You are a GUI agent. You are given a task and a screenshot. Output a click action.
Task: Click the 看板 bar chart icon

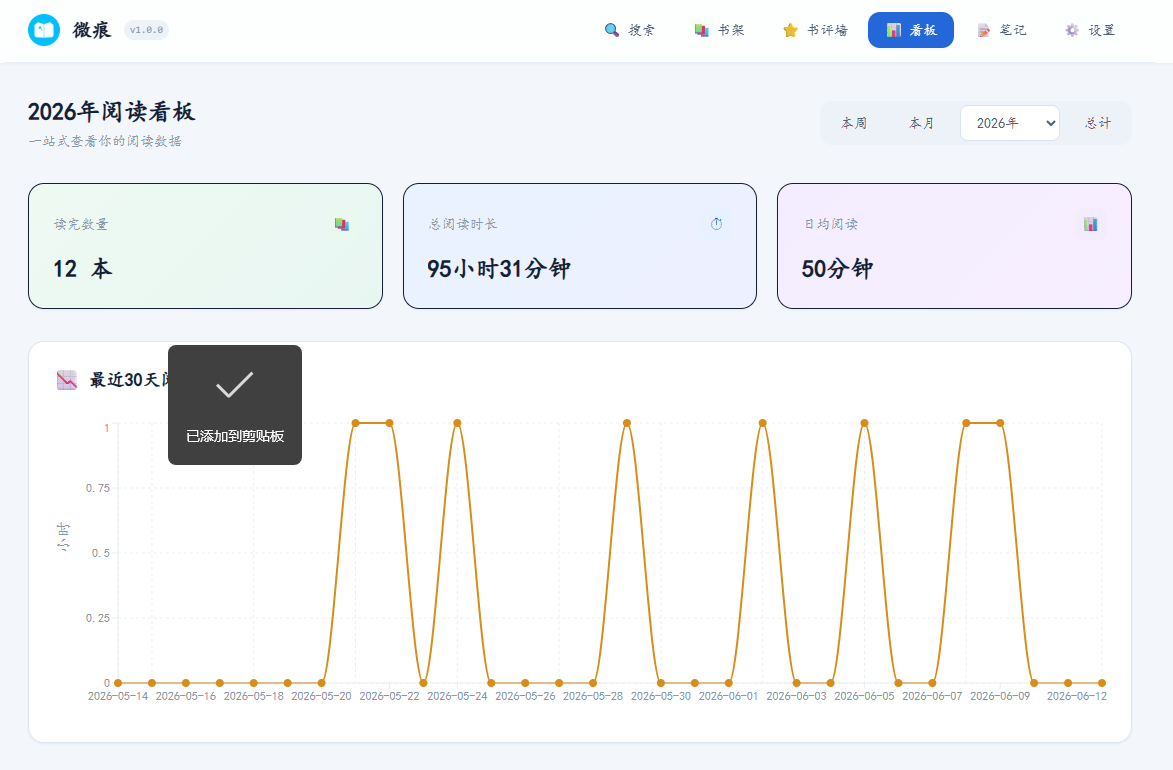click(x=893, y=30)
